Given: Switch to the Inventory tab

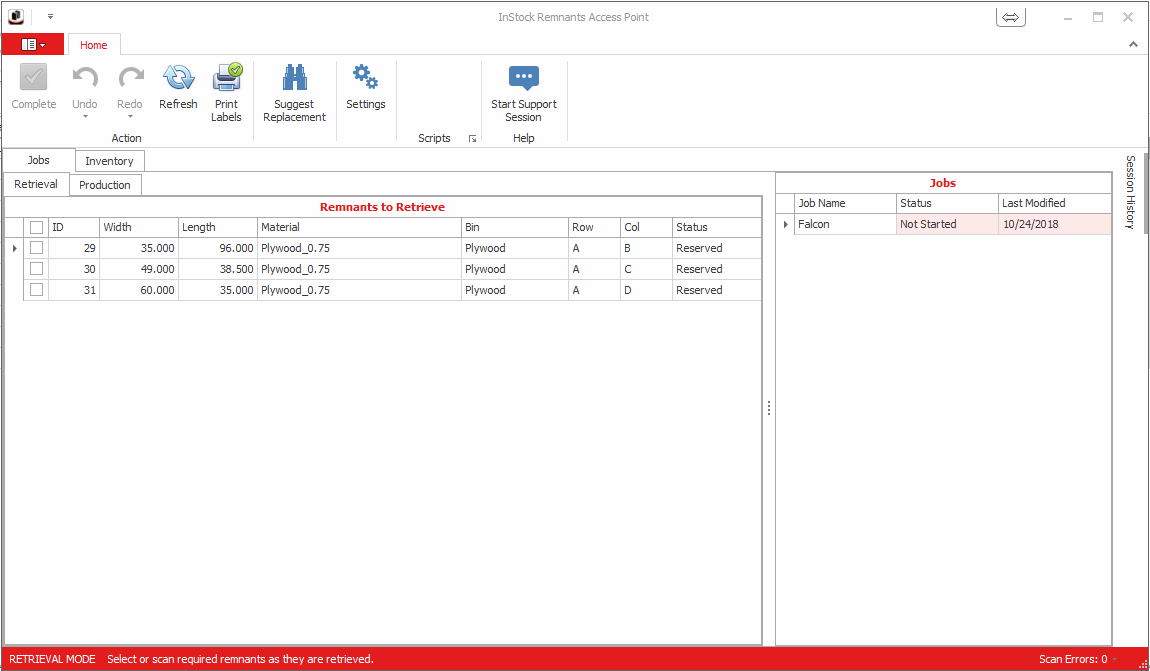Looking at the screenshot, I should click(109, 161).
